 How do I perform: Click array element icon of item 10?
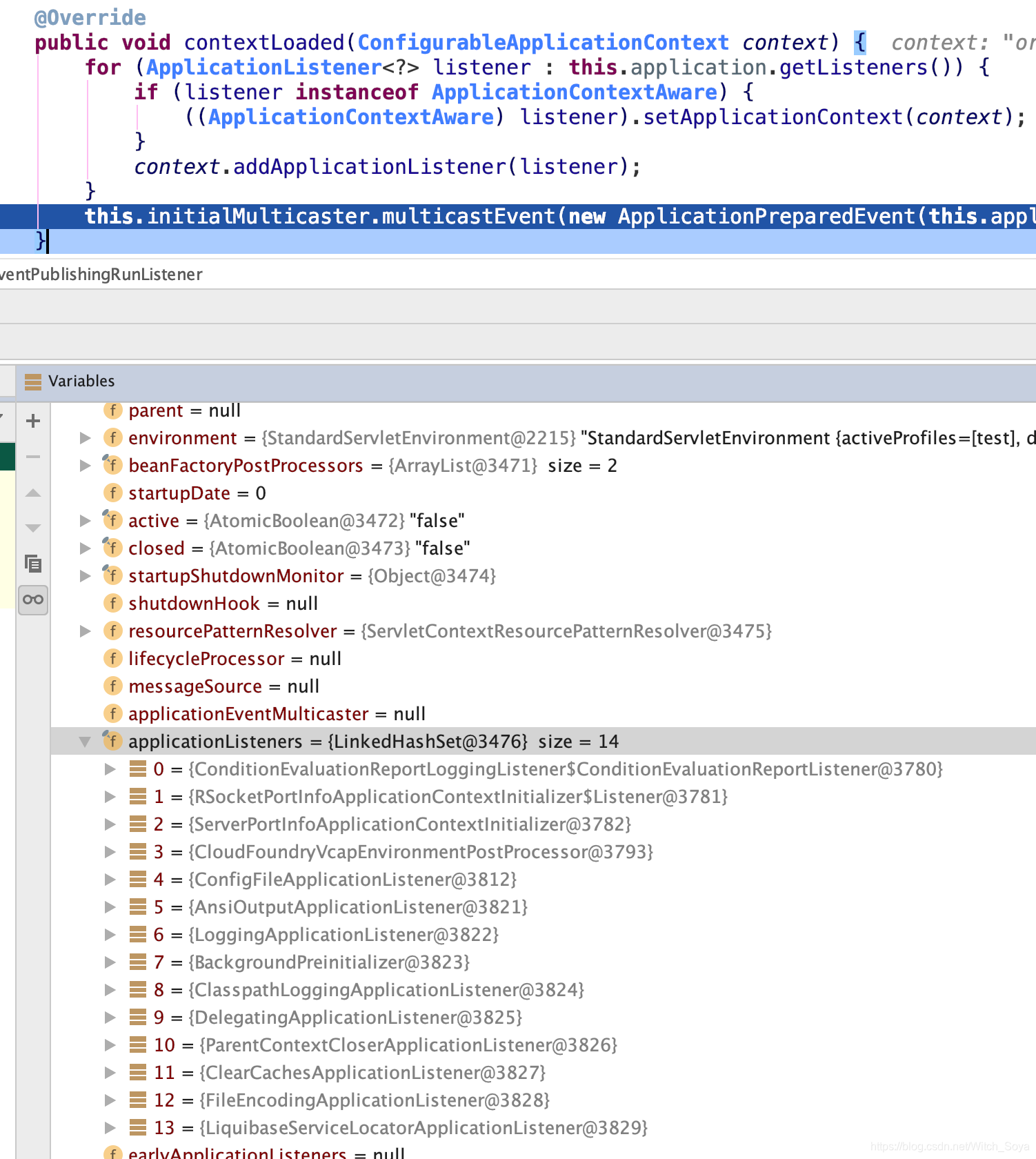point(138,1045)
